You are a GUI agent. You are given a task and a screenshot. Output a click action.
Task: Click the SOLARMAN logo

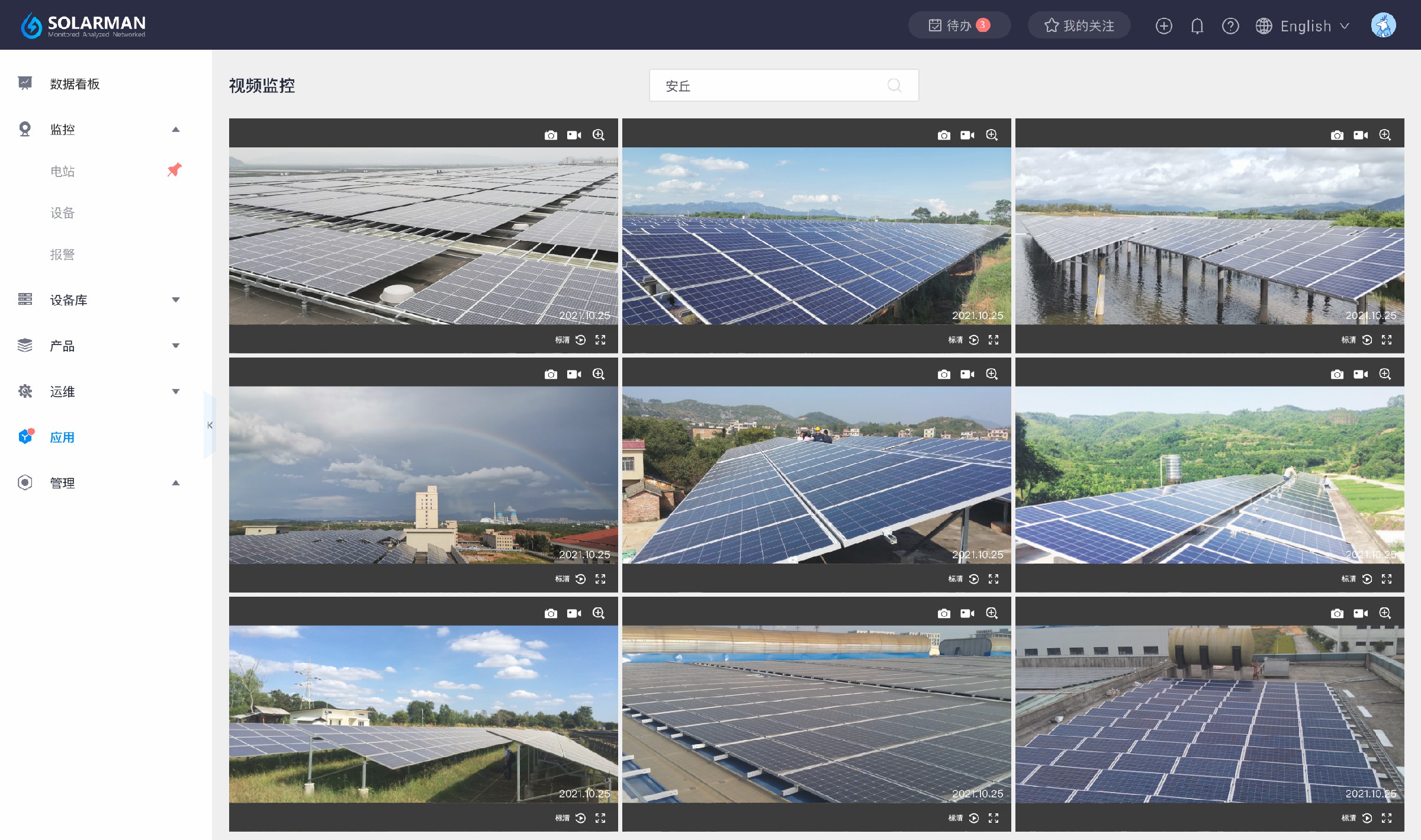point(83,25)
